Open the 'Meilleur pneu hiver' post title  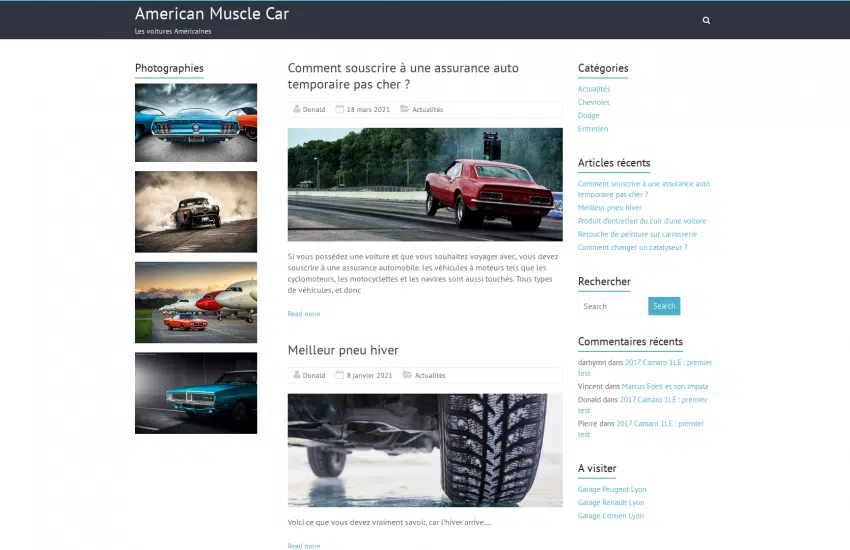point(343,350)
